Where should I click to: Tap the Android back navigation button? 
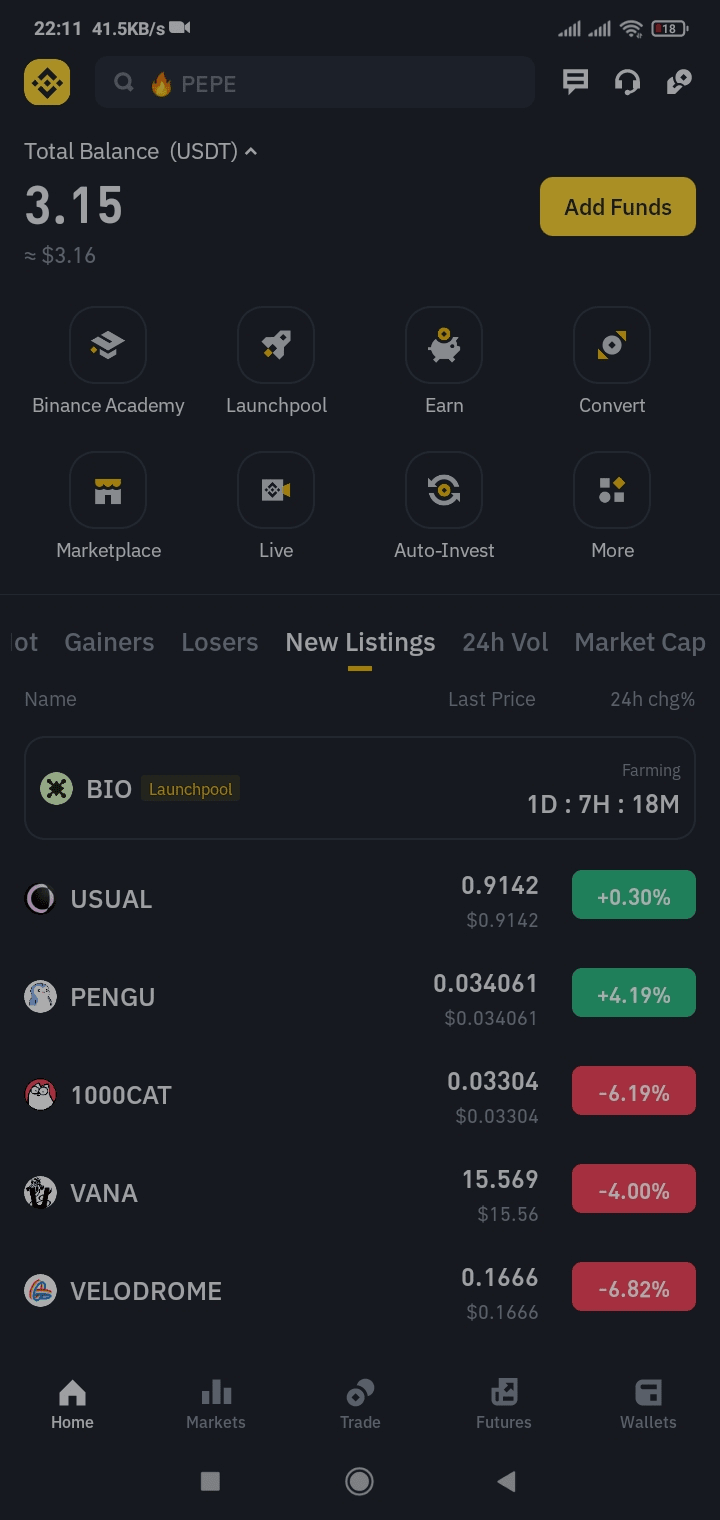pos(507,1481)
